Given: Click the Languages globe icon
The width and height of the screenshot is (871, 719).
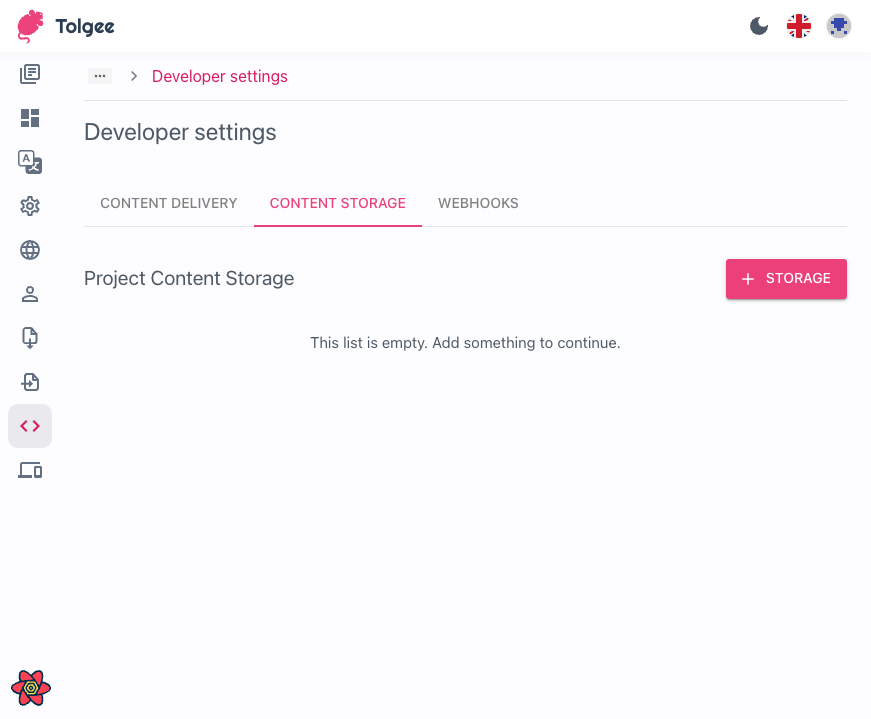Looking at the screenshot, I should click(x=30, y=250).
